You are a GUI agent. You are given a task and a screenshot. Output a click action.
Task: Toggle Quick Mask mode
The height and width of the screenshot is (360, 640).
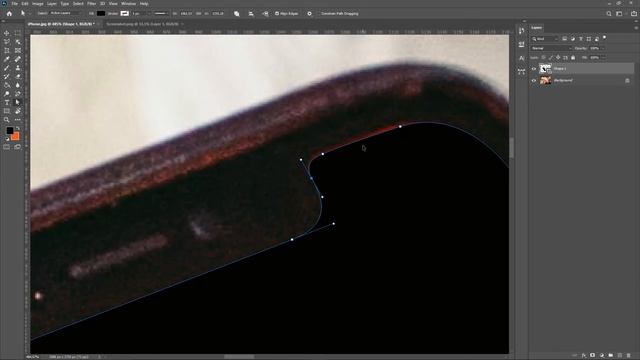(x=7, y=147)
